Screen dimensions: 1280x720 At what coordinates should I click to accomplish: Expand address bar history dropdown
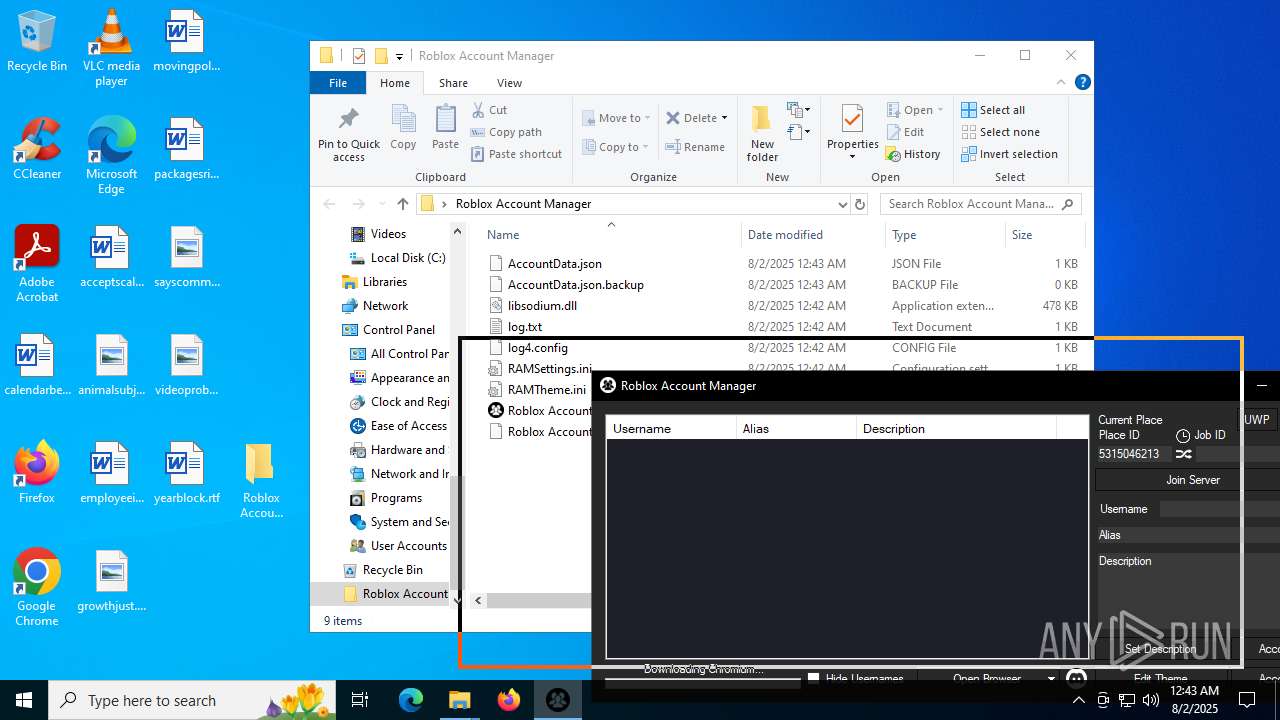point(842,204)
